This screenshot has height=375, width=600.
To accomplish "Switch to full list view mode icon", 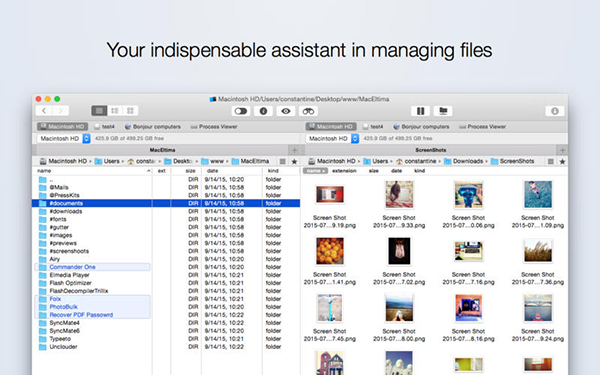I will click(99, 111).
